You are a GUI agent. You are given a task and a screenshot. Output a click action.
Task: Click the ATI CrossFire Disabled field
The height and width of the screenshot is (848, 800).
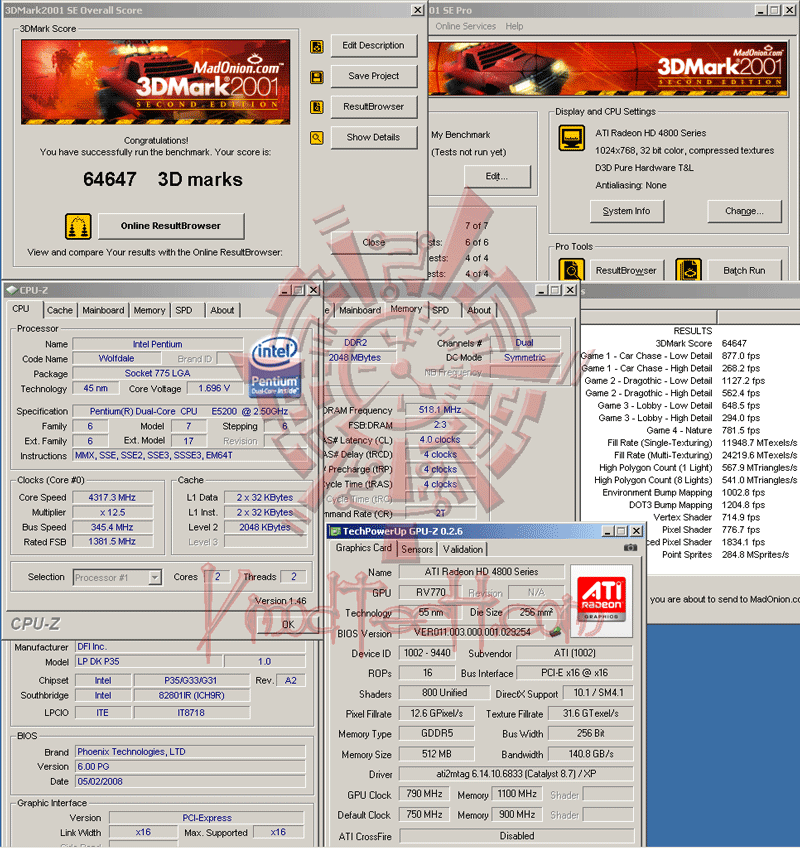pos(517,836)
